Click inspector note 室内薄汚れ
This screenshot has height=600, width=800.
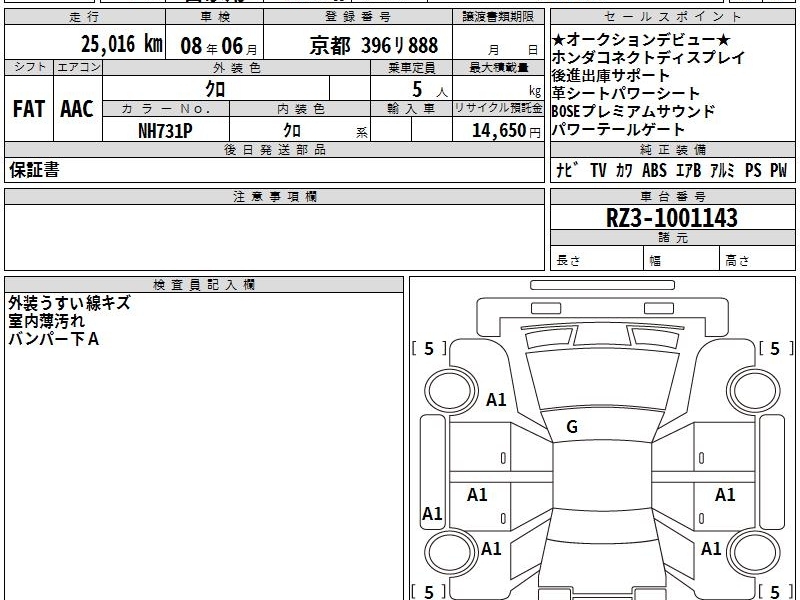pos(46,321)
